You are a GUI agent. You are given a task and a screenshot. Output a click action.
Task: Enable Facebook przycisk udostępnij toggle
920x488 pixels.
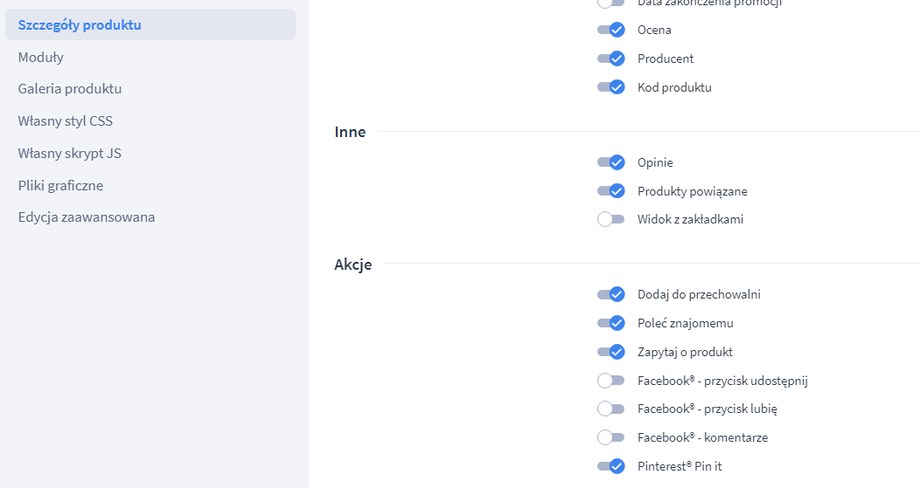coord(611,380)
